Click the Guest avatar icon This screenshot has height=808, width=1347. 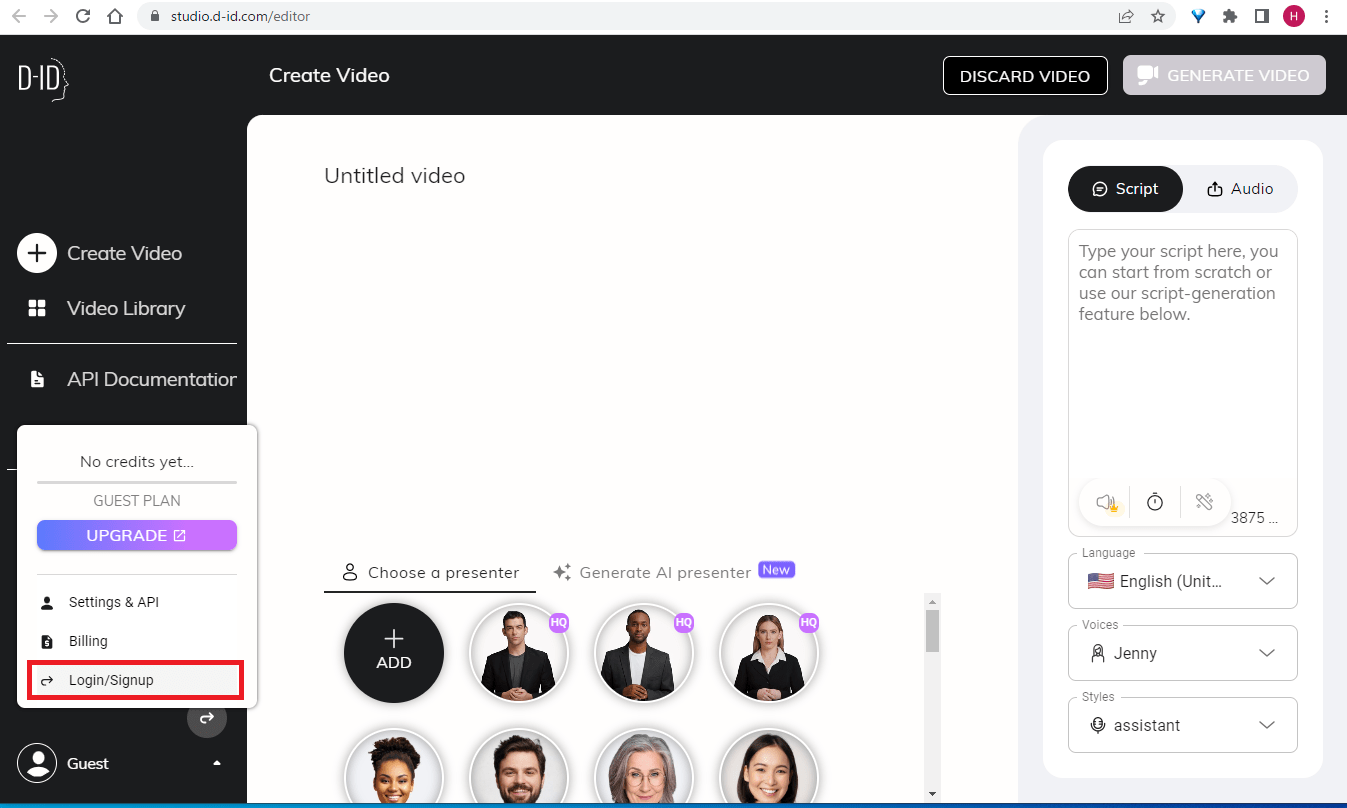click(x=38, y=763)
